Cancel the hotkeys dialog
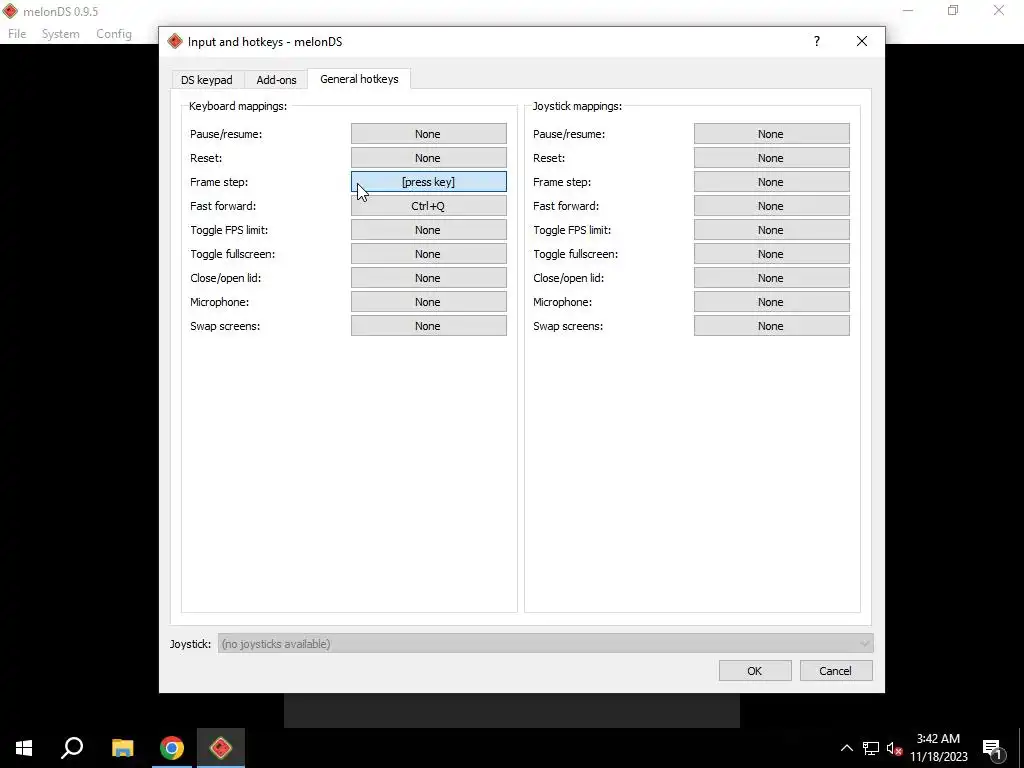 [836, 671]
